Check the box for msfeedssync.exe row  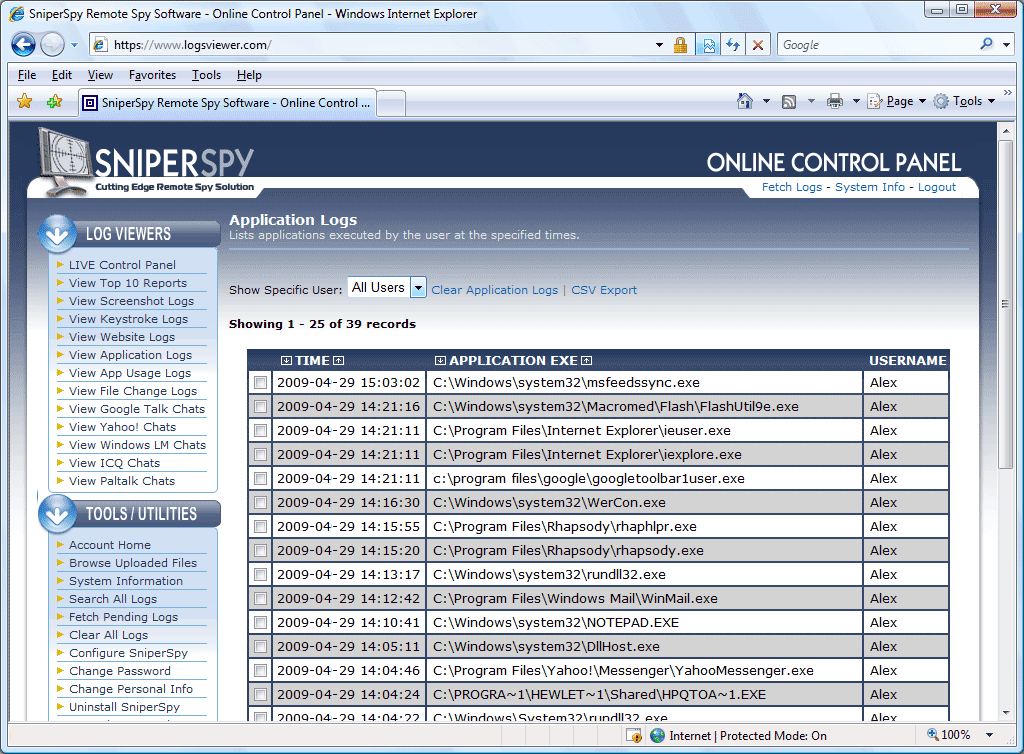tap(261, 383)
